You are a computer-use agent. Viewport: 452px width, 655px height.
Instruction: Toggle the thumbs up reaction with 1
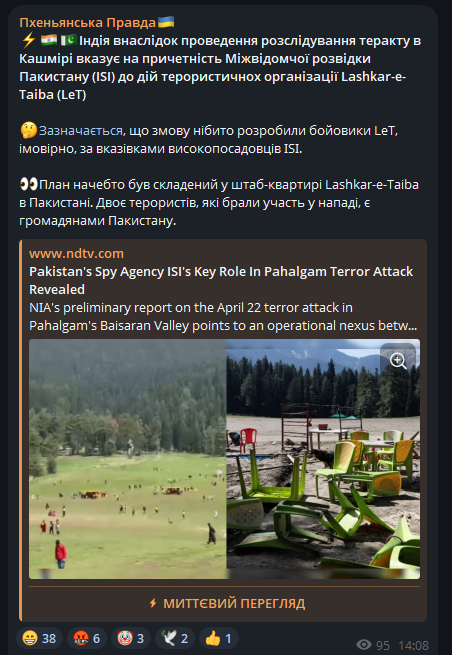[x=218, y=638]
